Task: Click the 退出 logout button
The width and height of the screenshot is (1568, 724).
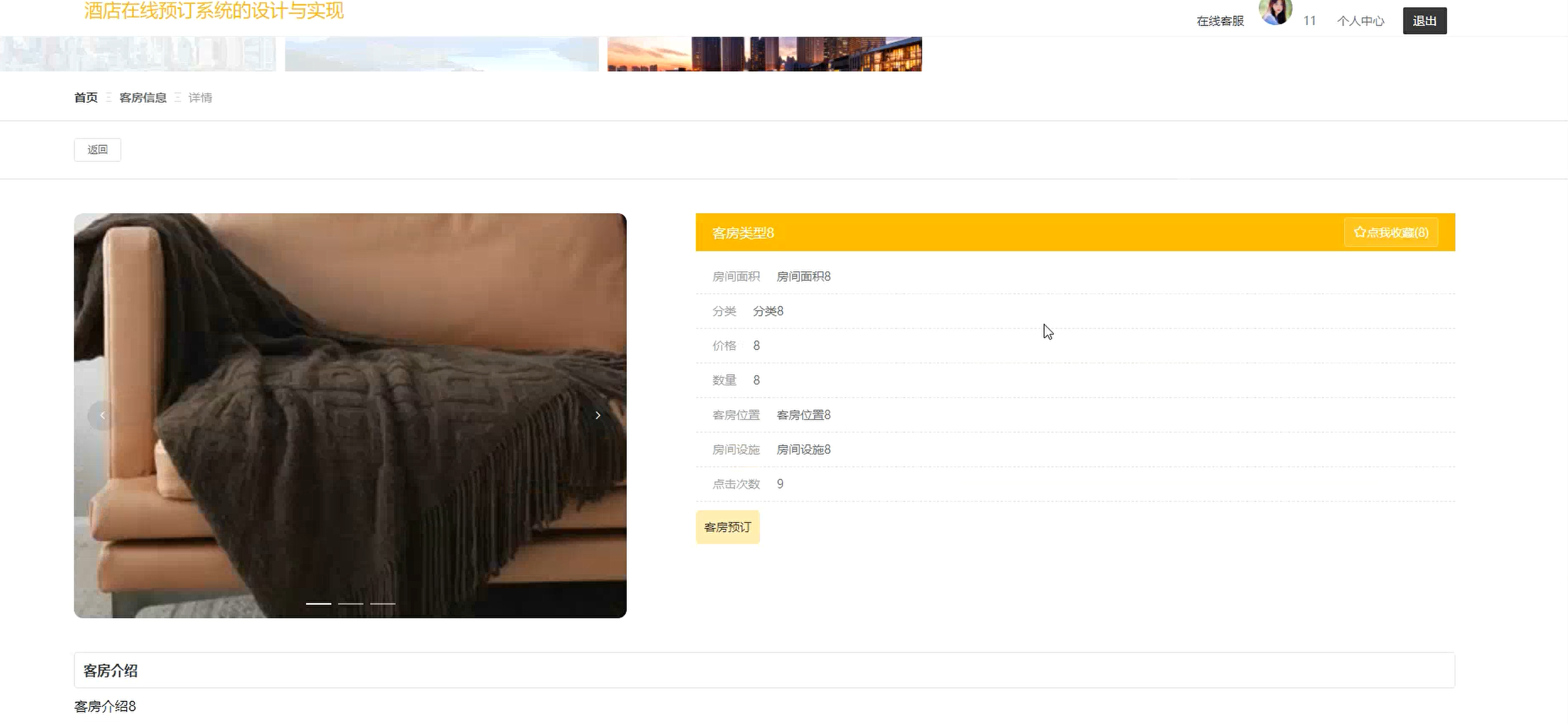Action: click(x=1425, y=21)
